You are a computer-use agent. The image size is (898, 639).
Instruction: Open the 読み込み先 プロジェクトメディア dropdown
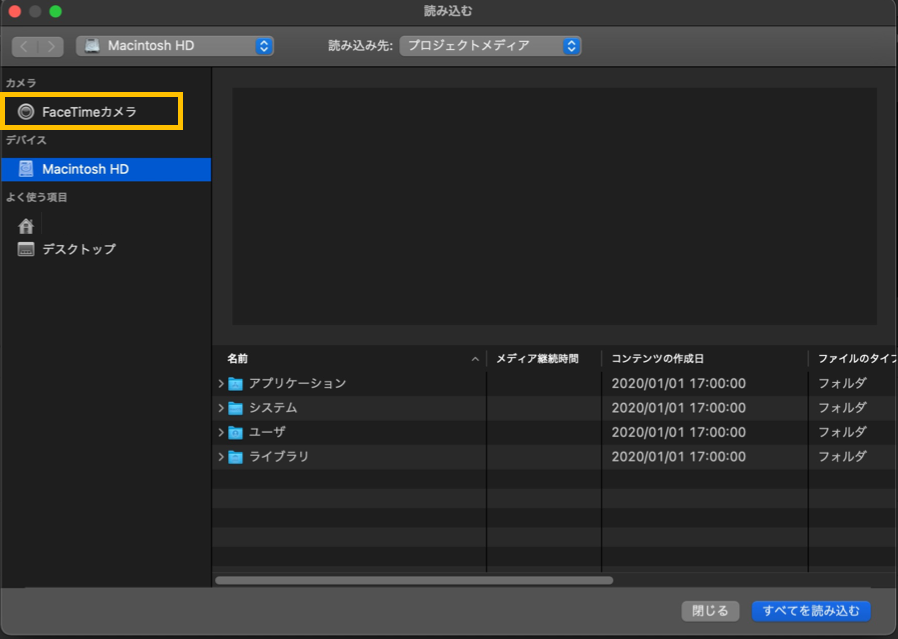click(490, 46)
